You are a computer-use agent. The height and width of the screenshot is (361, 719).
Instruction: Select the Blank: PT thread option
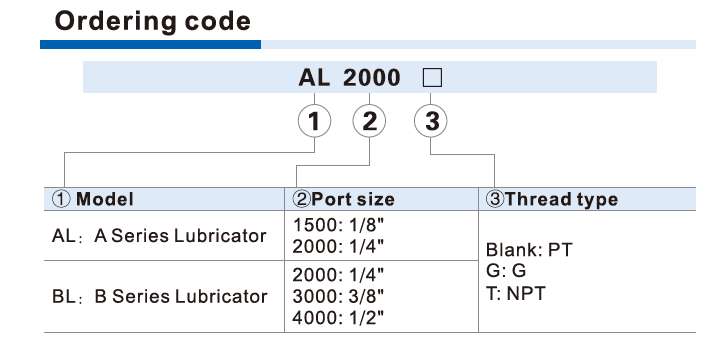(529, 250)
